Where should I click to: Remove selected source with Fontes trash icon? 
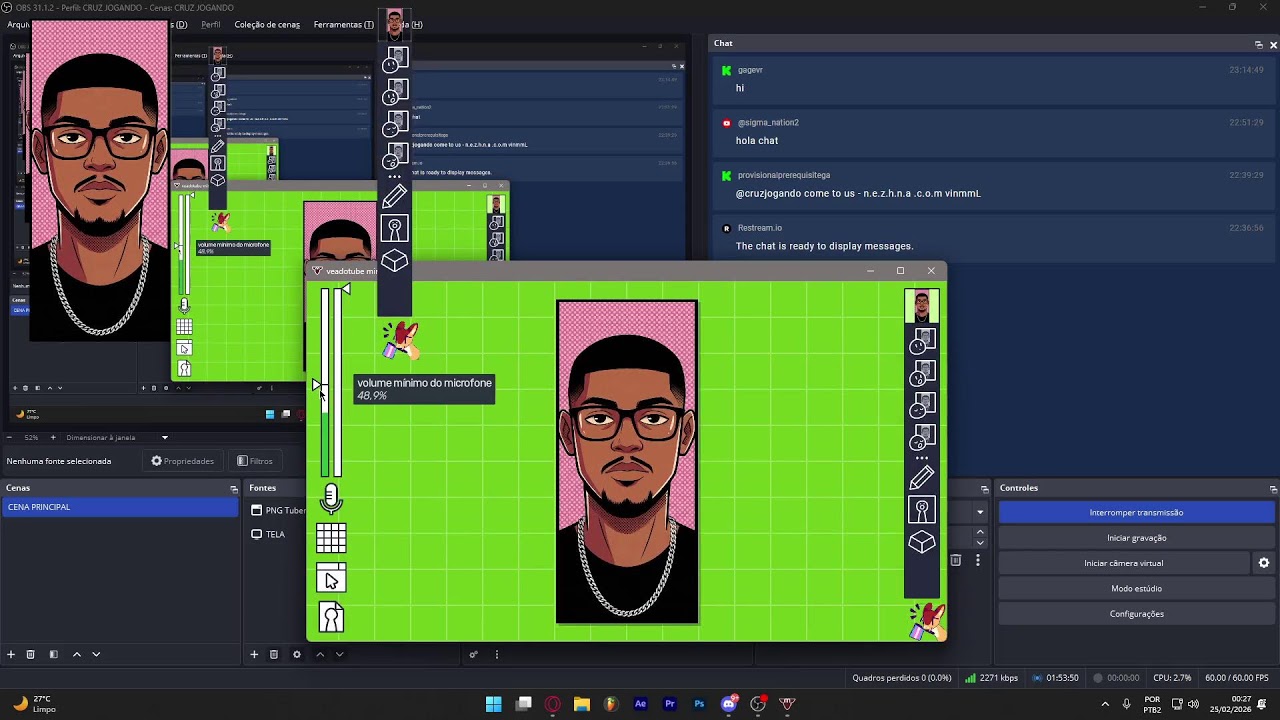[x=274, y=654]
